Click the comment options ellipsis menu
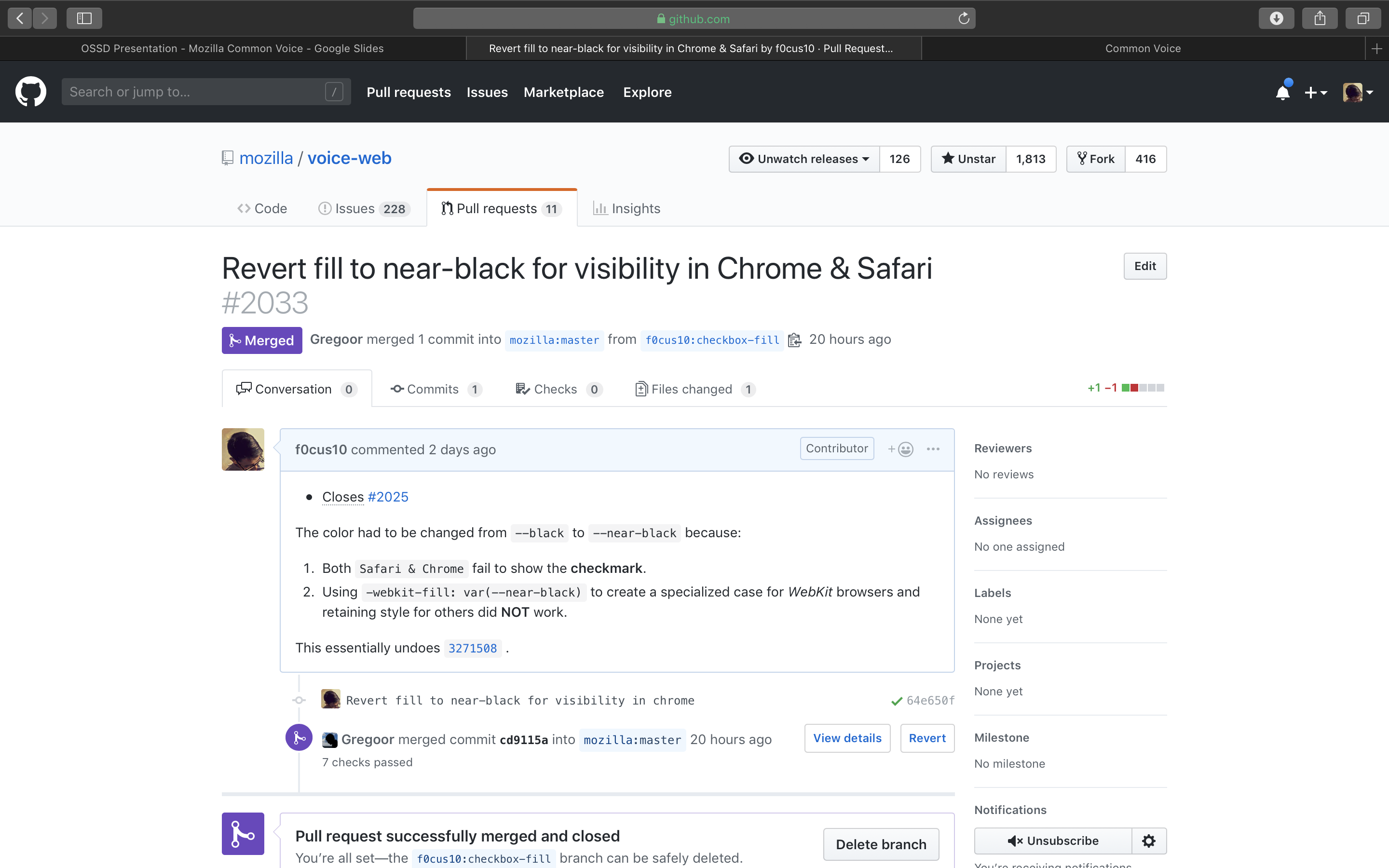 click(932, 448)
